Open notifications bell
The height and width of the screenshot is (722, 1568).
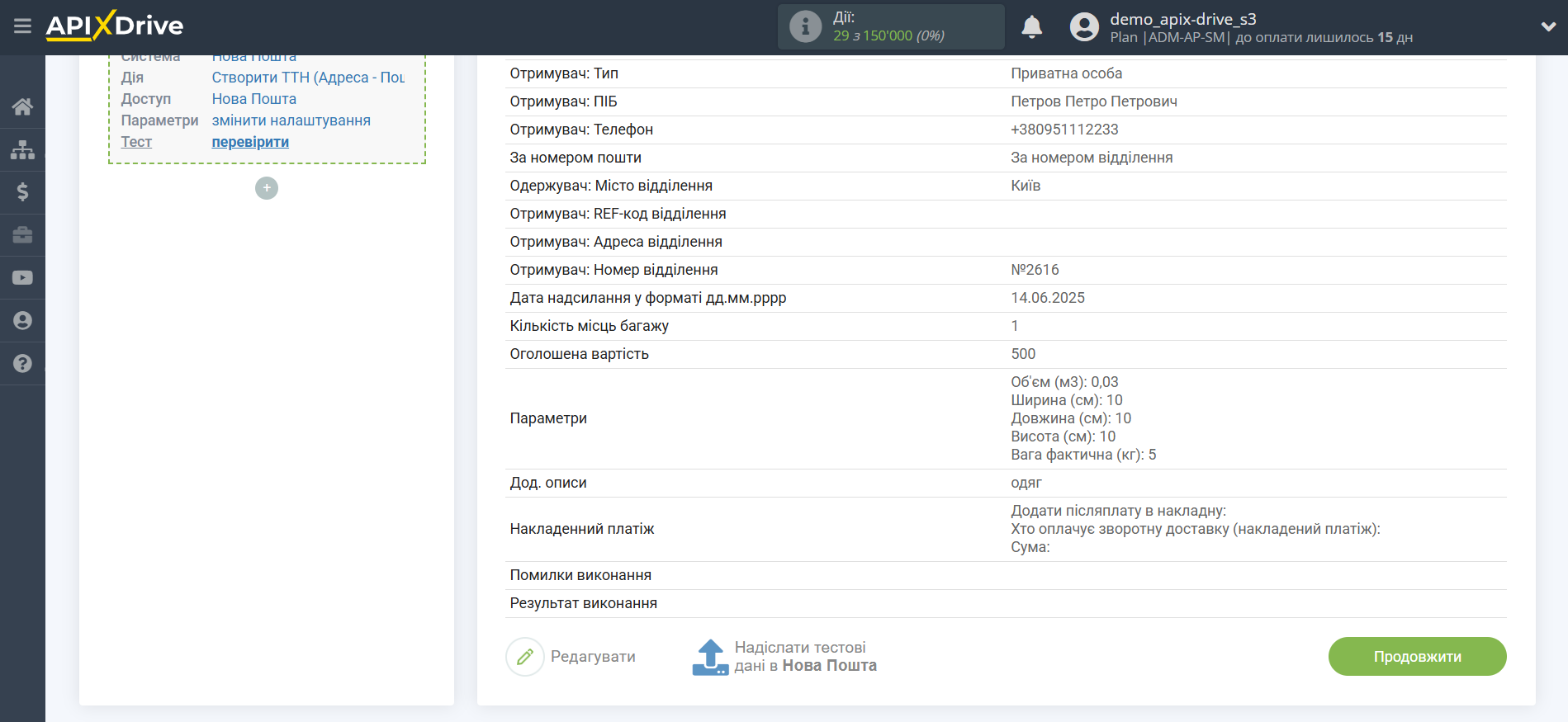[x=1031, y=27]
